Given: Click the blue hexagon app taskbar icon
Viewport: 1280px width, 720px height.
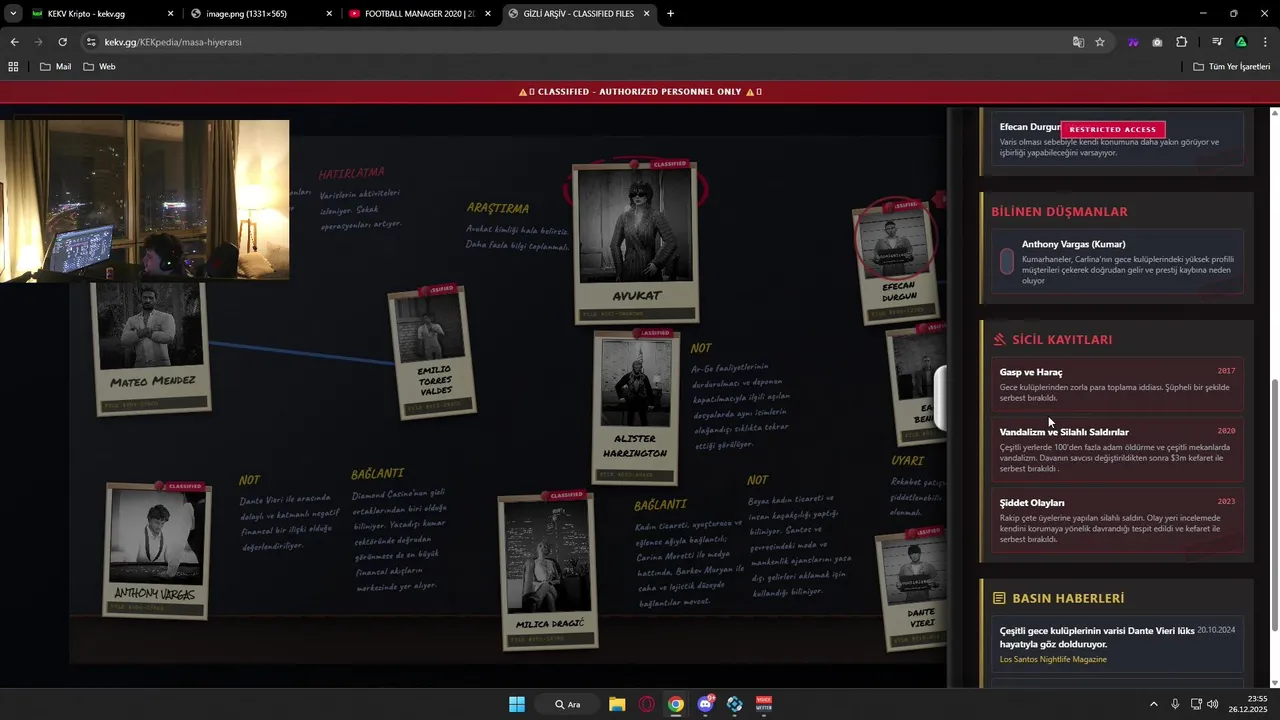Looking at the screenshot, I should (x=735, y=704).
